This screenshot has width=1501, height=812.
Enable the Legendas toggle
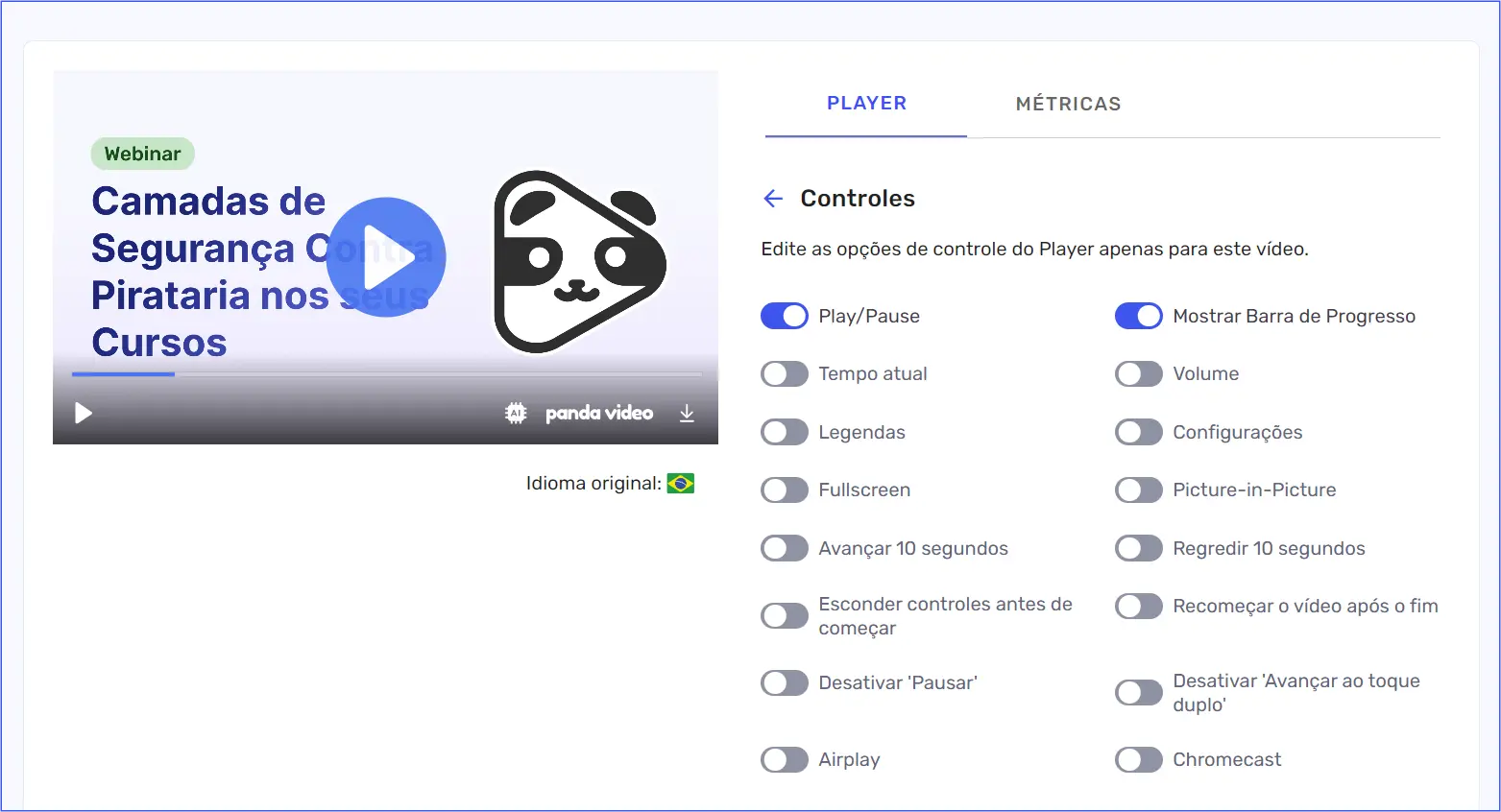(x=785, y=432)
